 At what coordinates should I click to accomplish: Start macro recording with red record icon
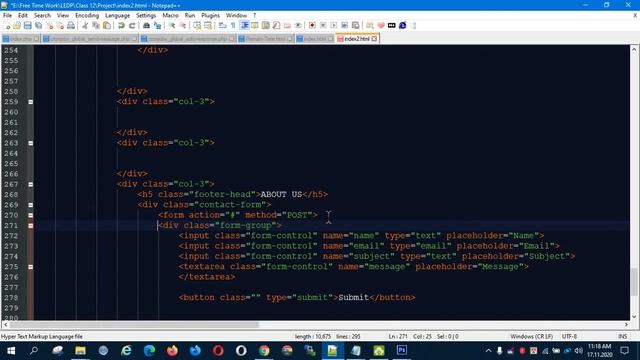pos(312,25)
